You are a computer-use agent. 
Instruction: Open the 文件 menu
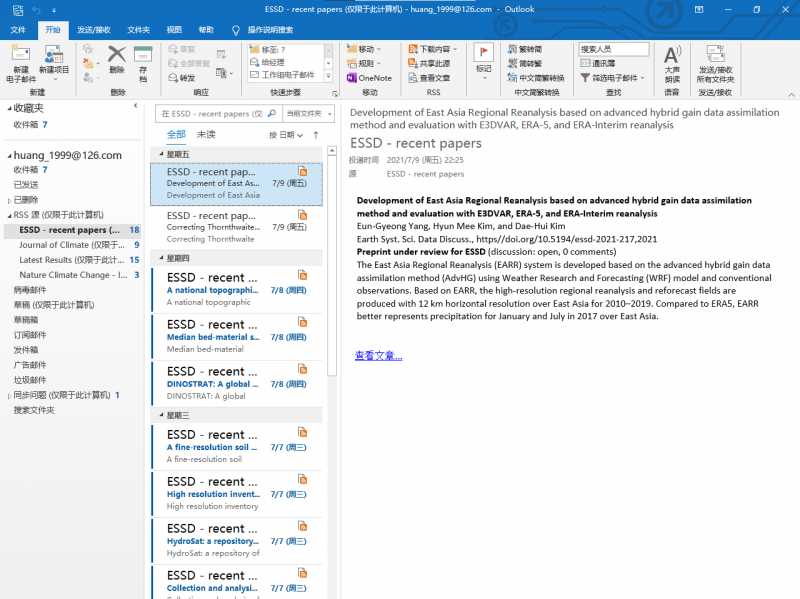(18, 30)
